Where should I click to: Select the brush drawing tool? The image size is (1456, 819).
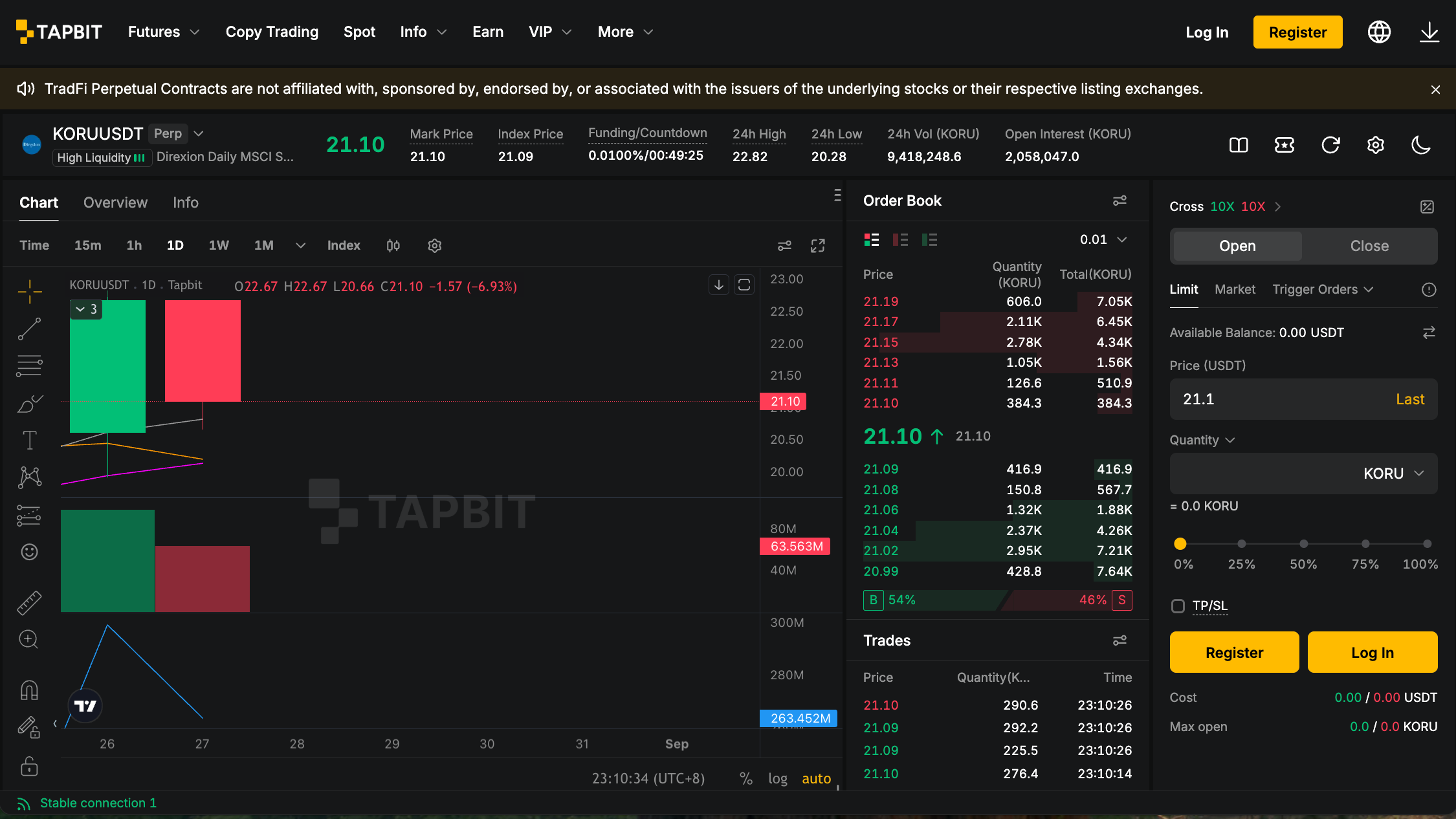click(30, 403)
